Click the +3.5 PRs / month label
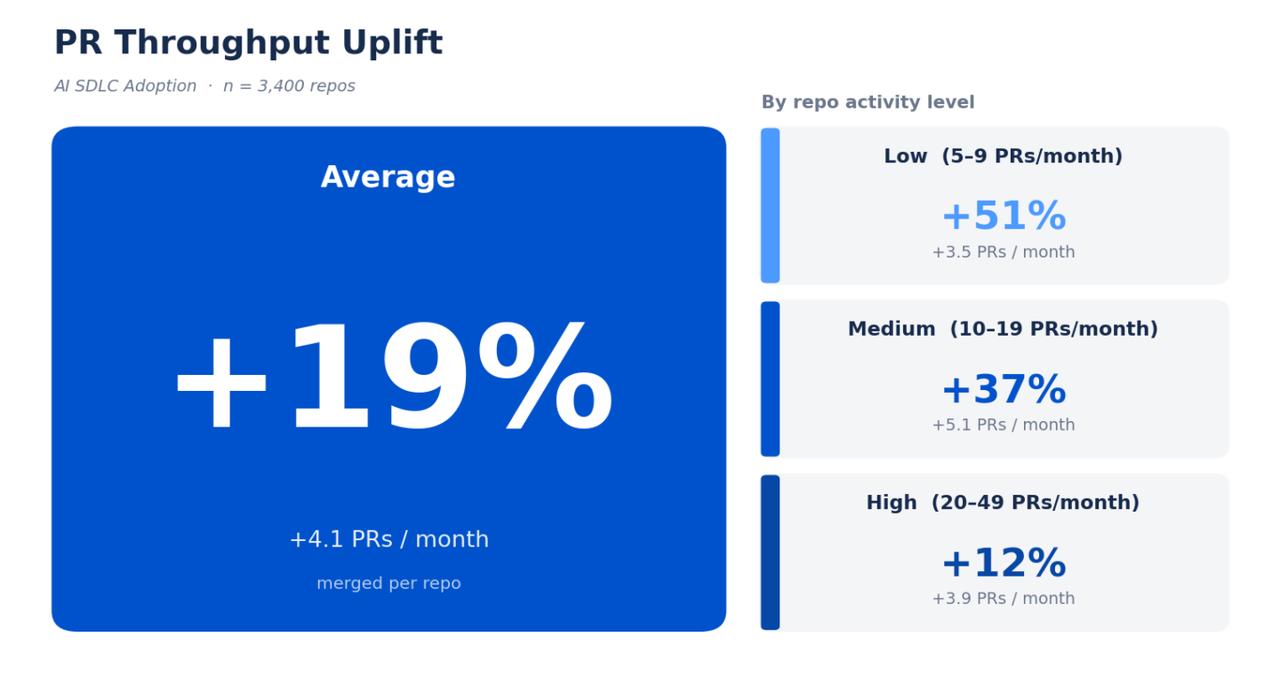1280x692 pixels. pos(1003,252)
